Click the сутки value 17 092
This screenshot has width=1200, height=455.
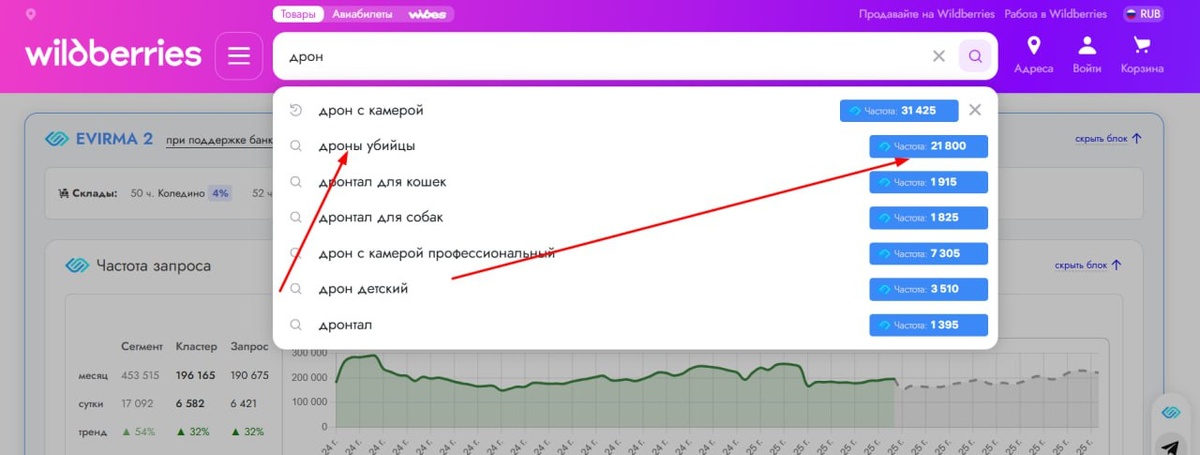click(138, 404)
